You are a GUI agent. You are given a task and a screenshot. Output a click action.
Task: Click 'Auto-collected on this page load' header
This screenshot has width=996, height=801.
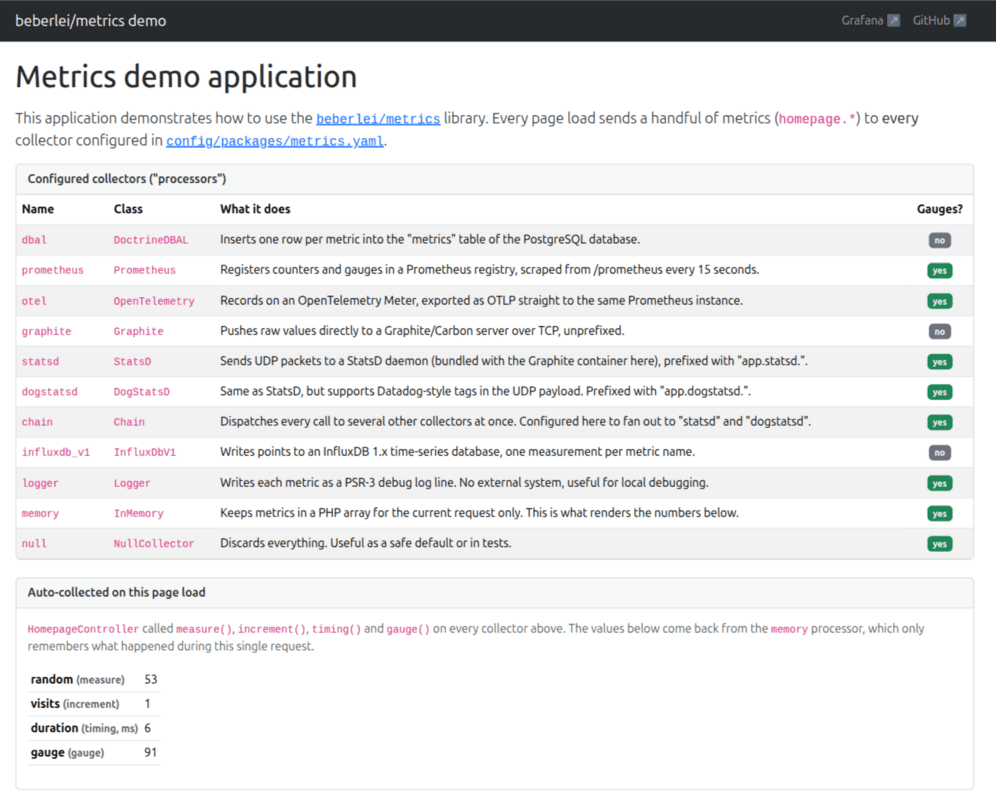click(x=494, y=593)
